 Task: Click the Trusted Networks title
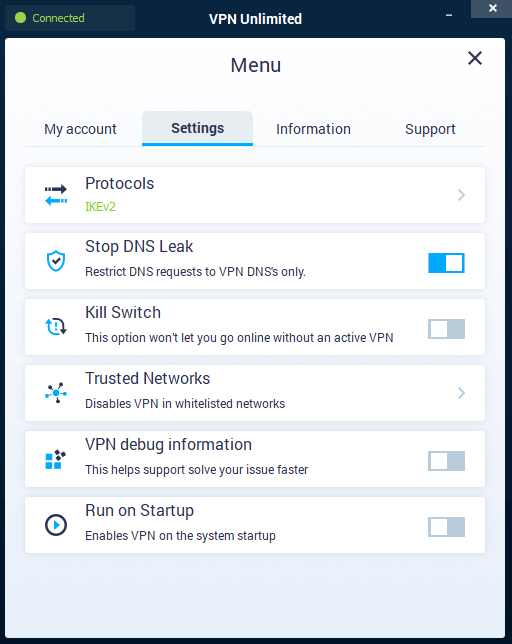(147, 378)
